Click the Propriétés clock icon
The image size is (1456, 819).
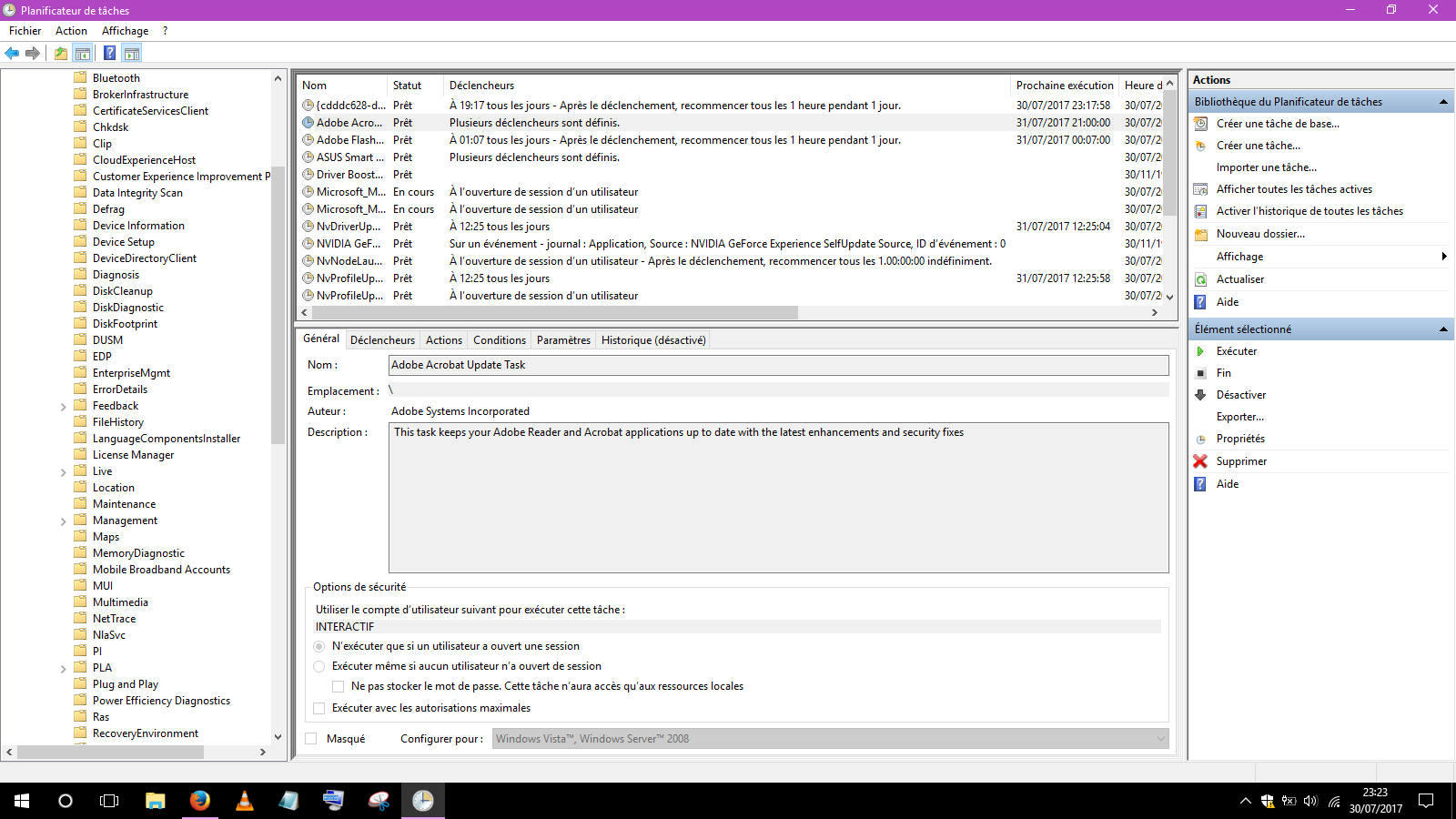1200,439
